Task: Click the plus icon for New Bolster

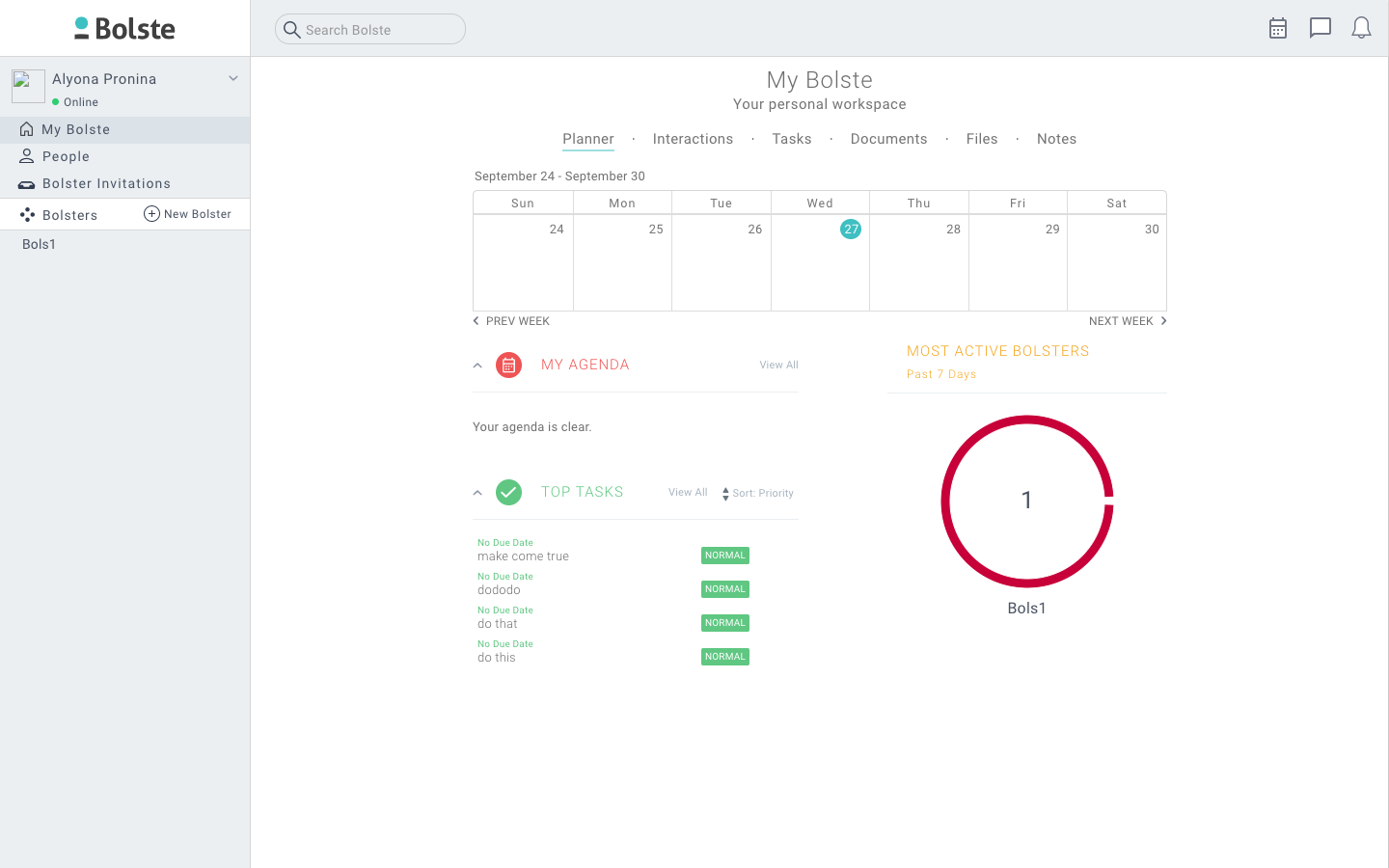Action: [x=151, y=214]
